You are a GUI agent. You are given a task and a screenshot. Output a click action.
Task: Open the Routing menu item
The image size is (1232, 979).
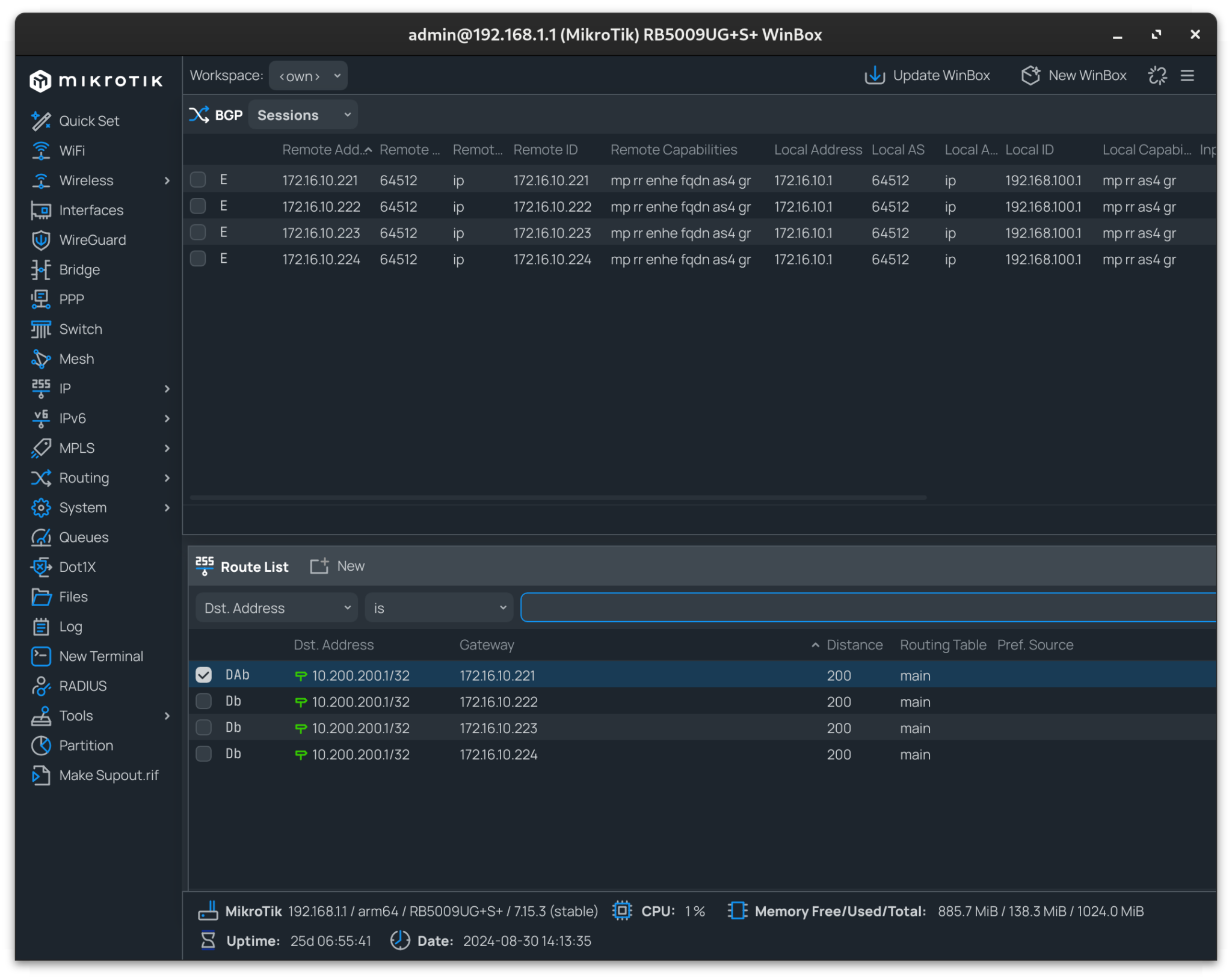click(x=101, y=478)
